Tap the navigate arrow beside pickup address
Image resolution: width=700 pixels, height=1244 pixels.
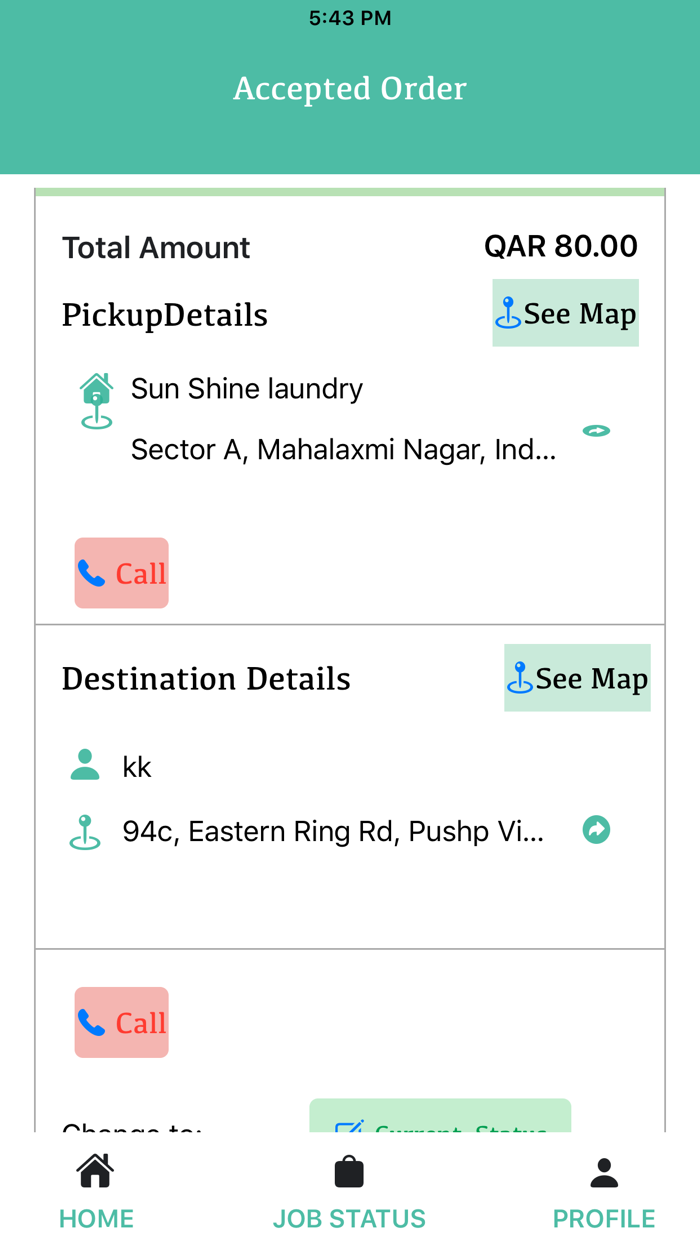tap(596, 431)
